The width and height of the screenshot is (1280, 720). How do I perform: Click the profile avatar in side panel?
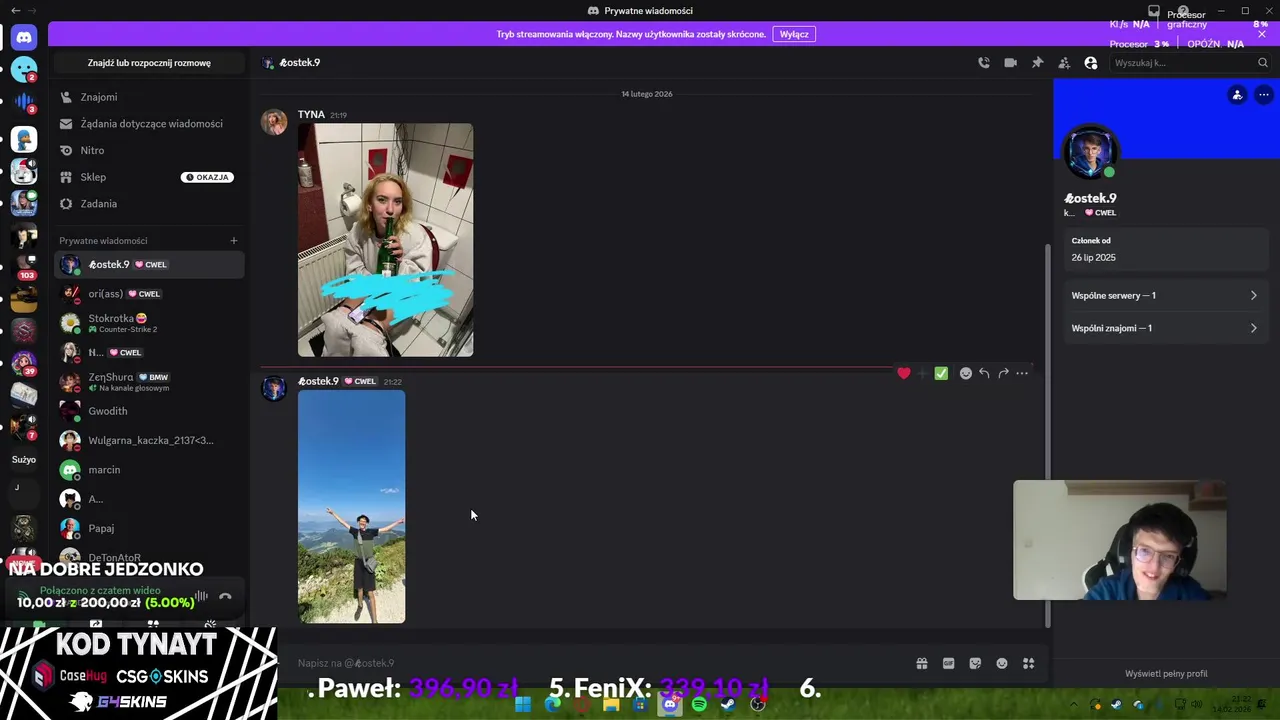point(1090,153)
